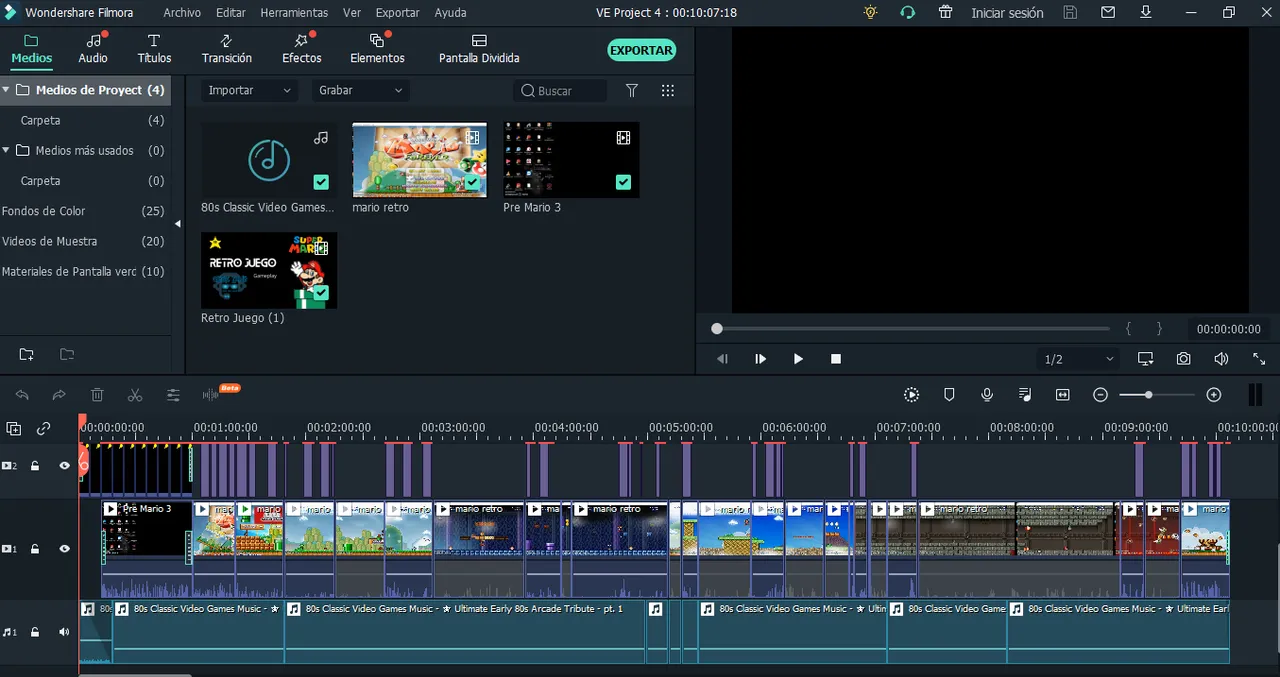This screenshot has width=1280, height=677.
Task: Click the Beta audio waveform icon
Action: tap(211, 395)
